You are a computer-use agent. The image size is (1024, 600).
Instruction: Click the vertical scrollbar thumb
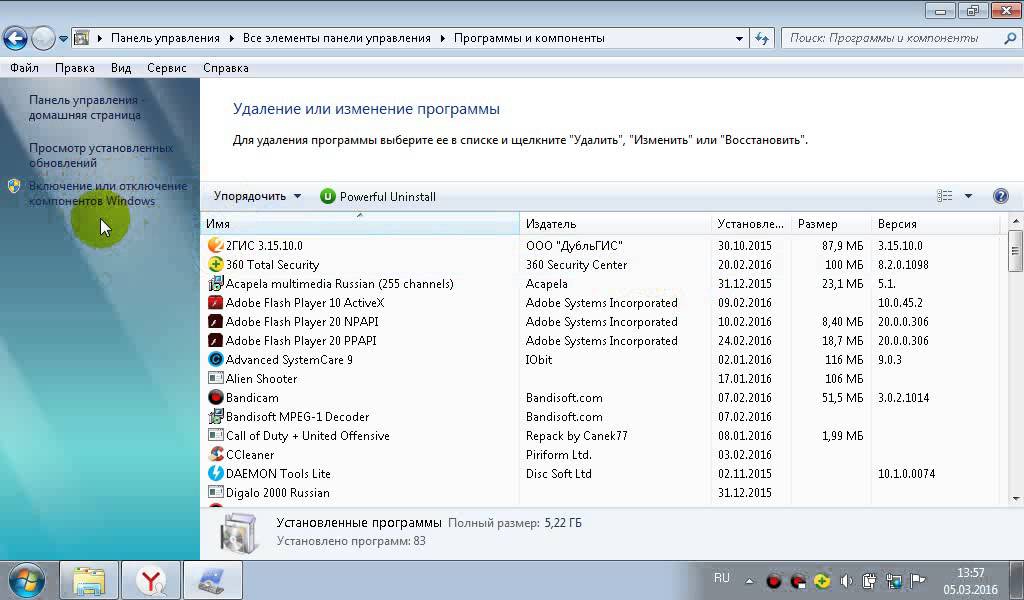coord(1016,251)
